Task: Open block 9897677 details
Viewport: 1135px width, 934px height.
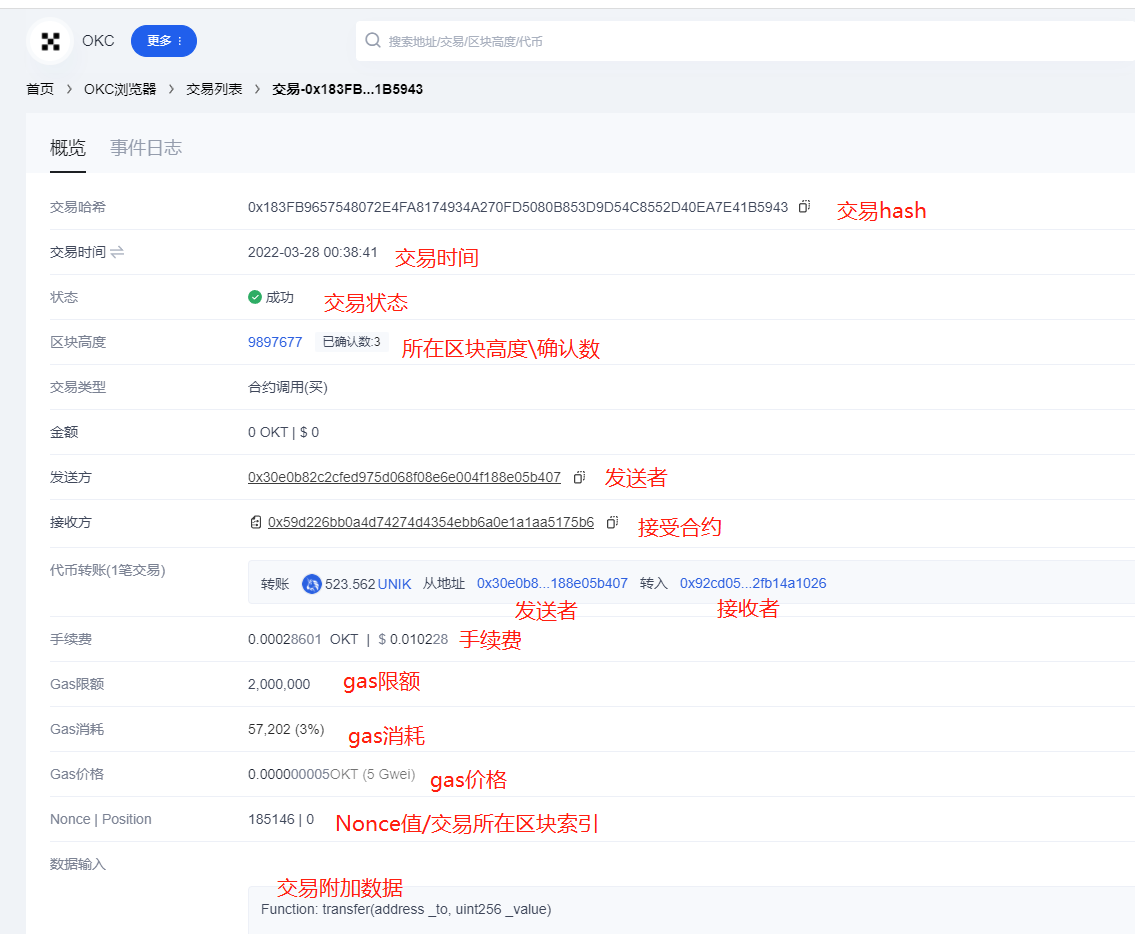Action: 275,341
